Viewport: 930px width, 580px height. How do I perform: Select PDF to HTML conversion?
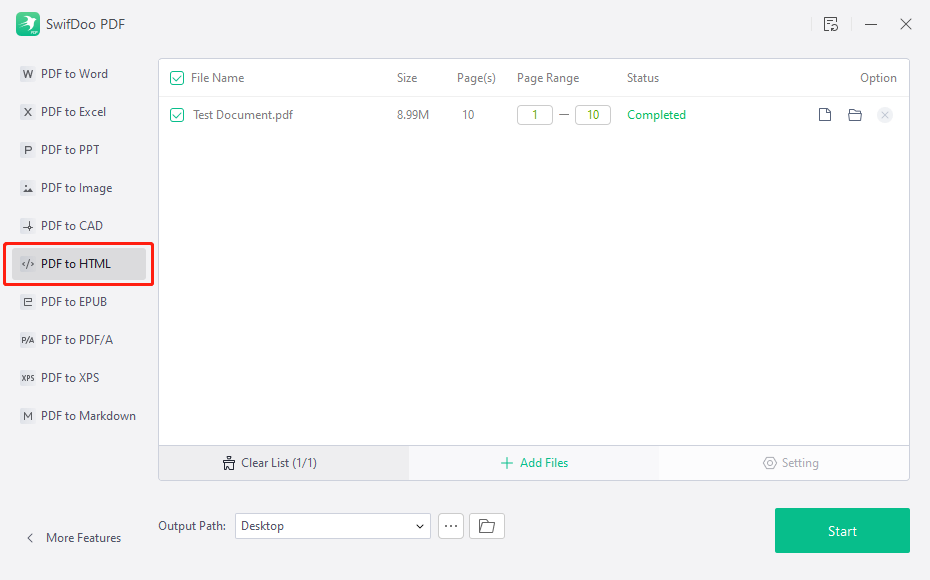[x=79, y=264]
